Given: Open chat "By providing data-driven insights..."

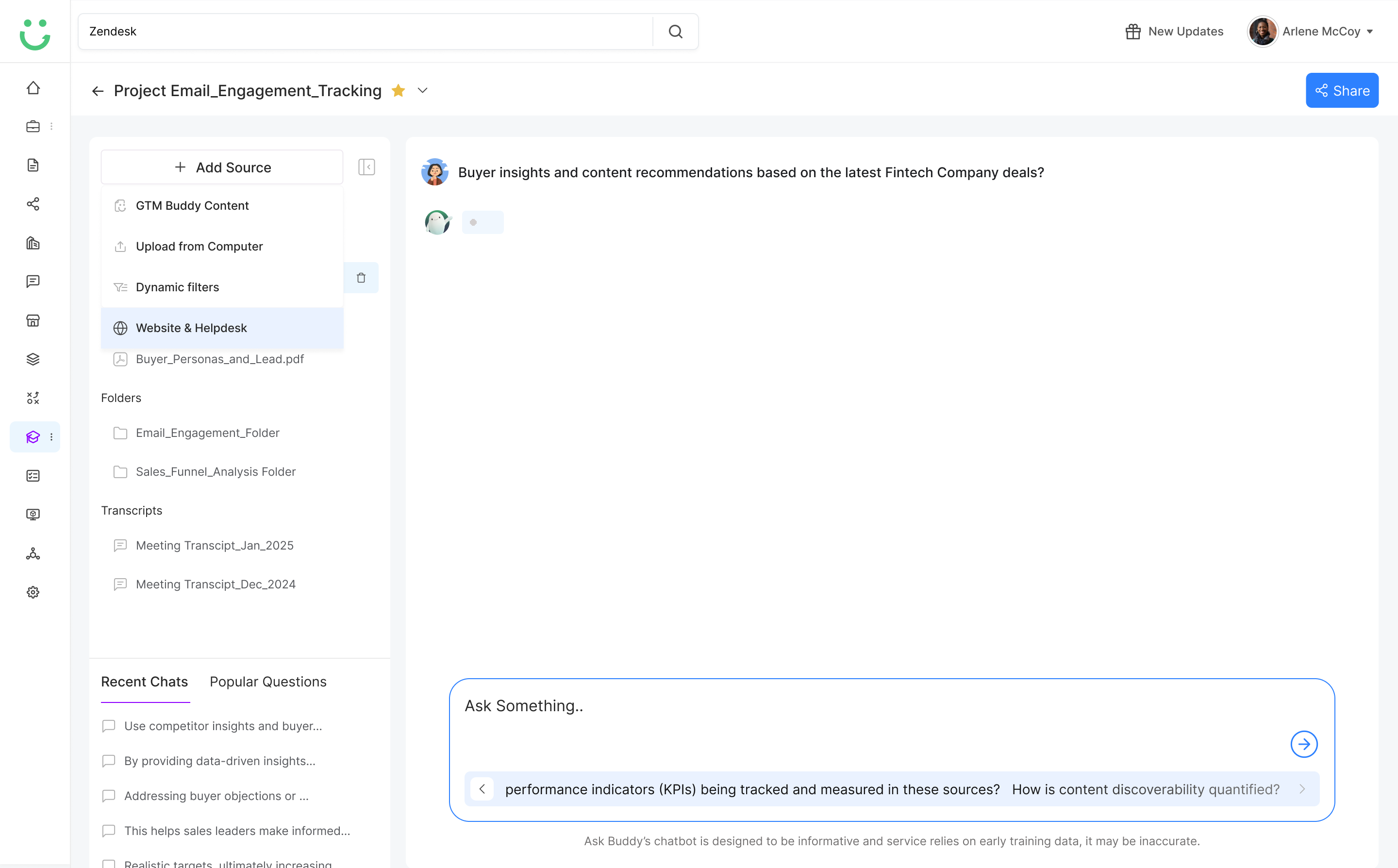Looking at the screenshot, I should [208, 761].
